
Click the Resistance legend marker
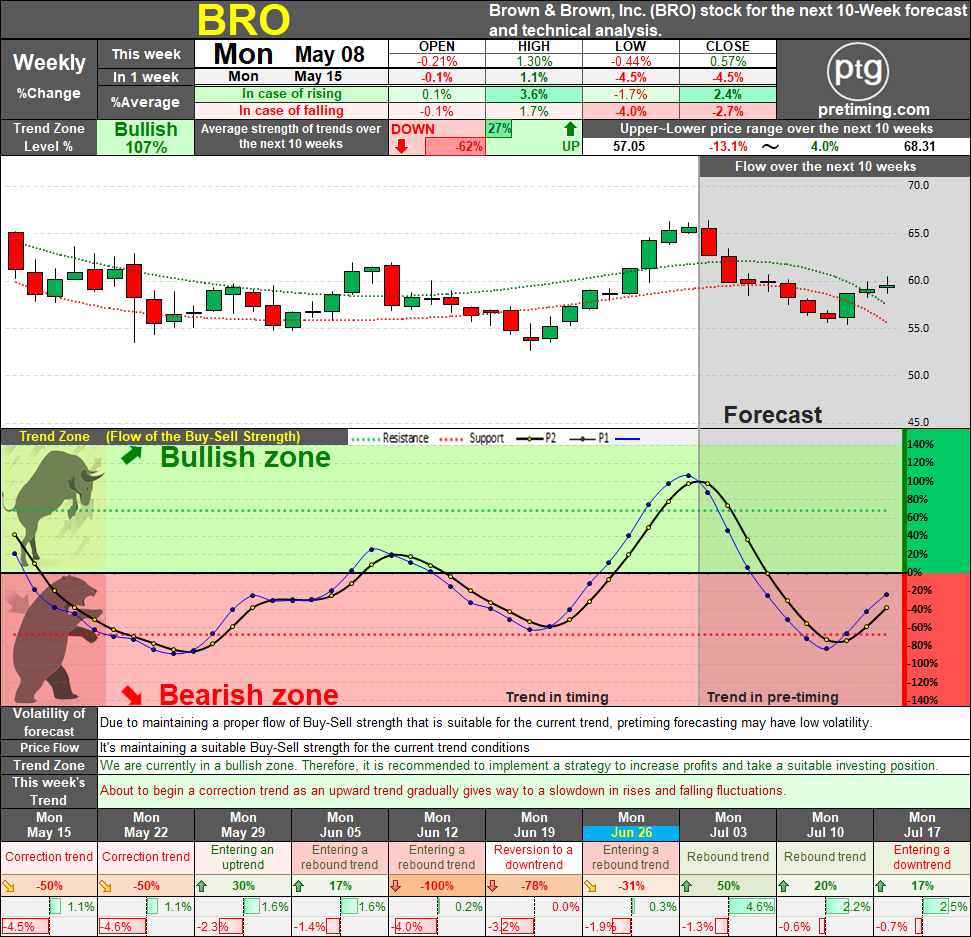click(365, 439)
